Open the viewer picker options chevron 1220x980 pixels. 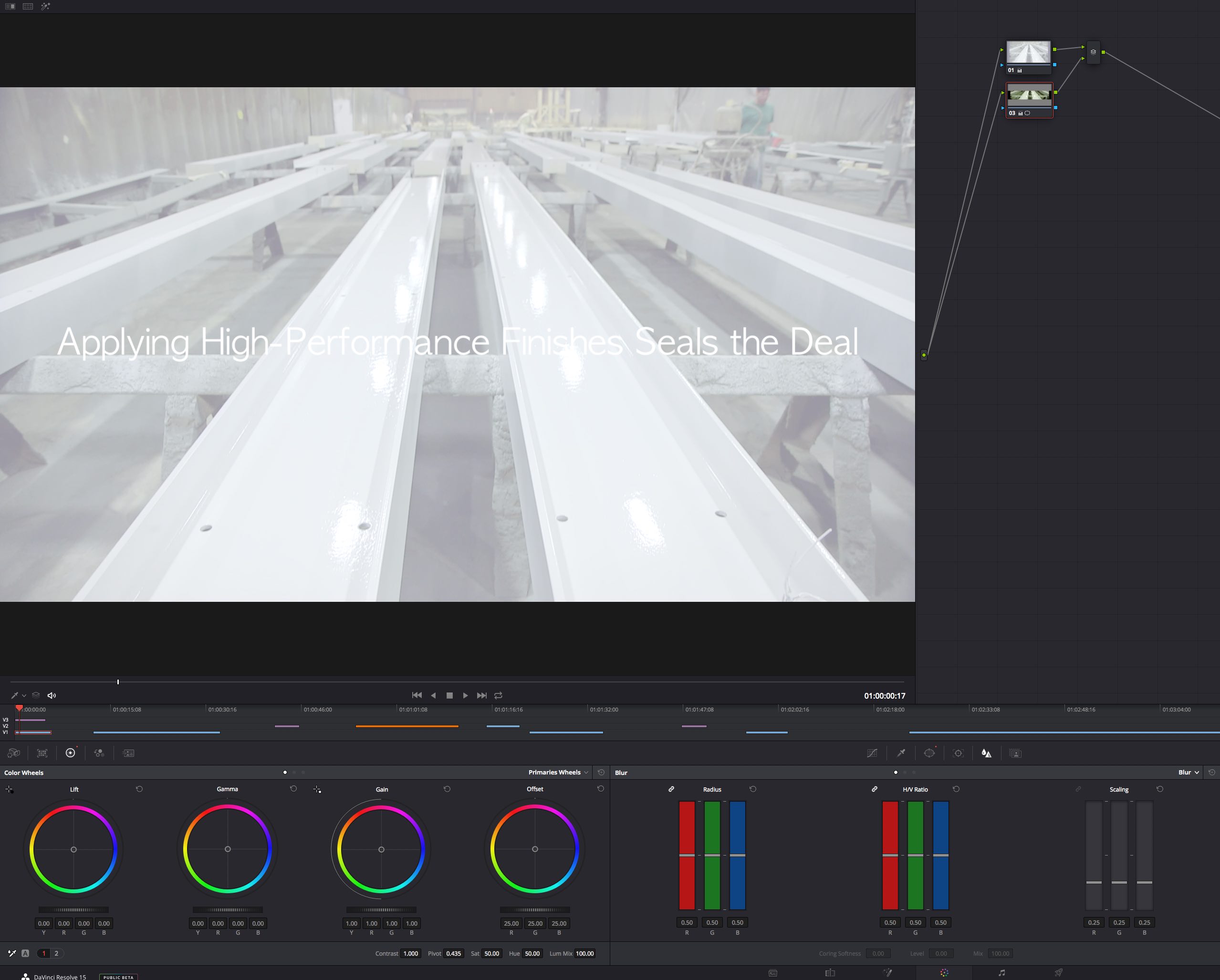24,696
